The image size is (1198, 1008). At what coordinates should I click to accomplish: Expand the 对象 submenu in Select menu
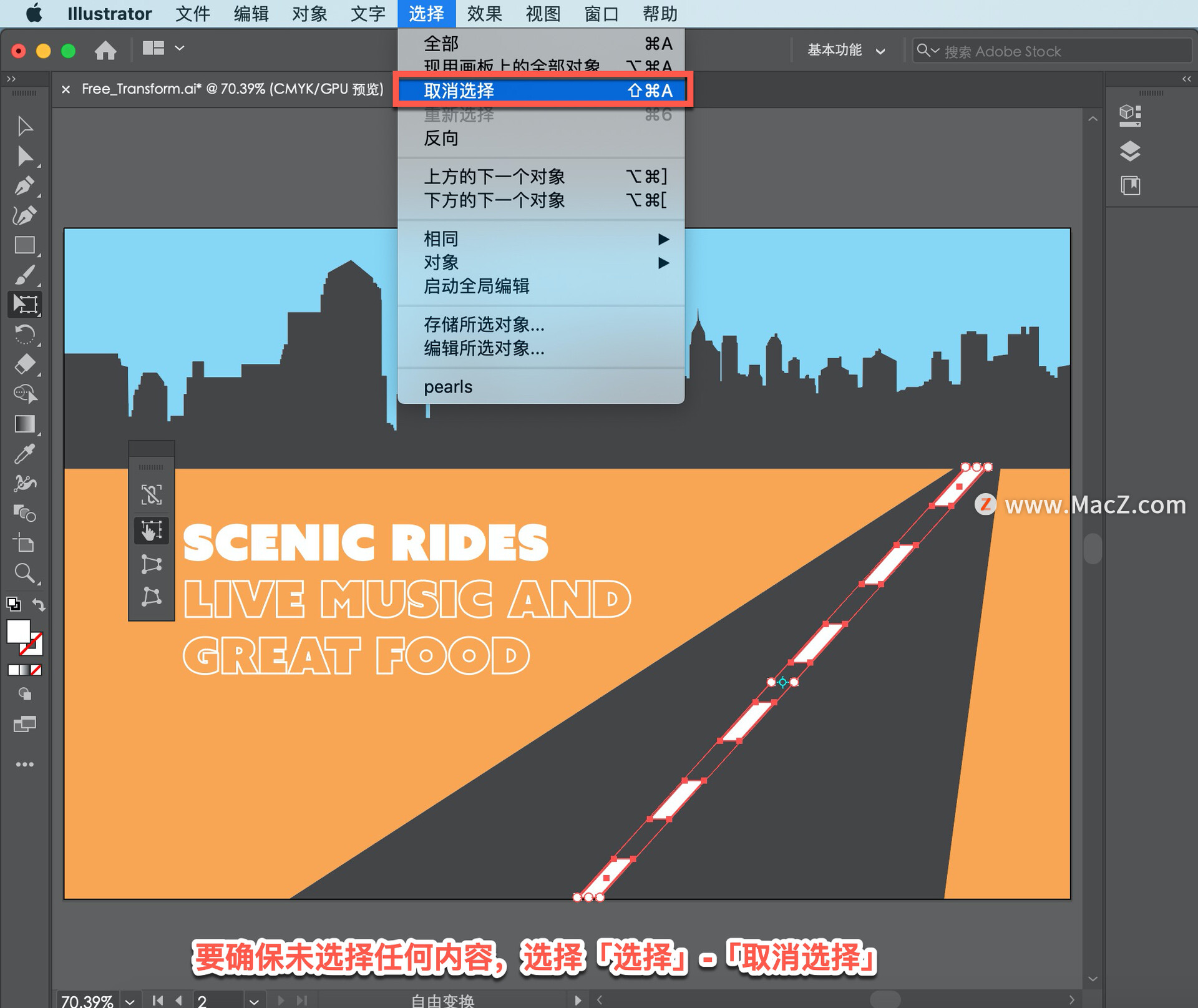coord(541,263)
